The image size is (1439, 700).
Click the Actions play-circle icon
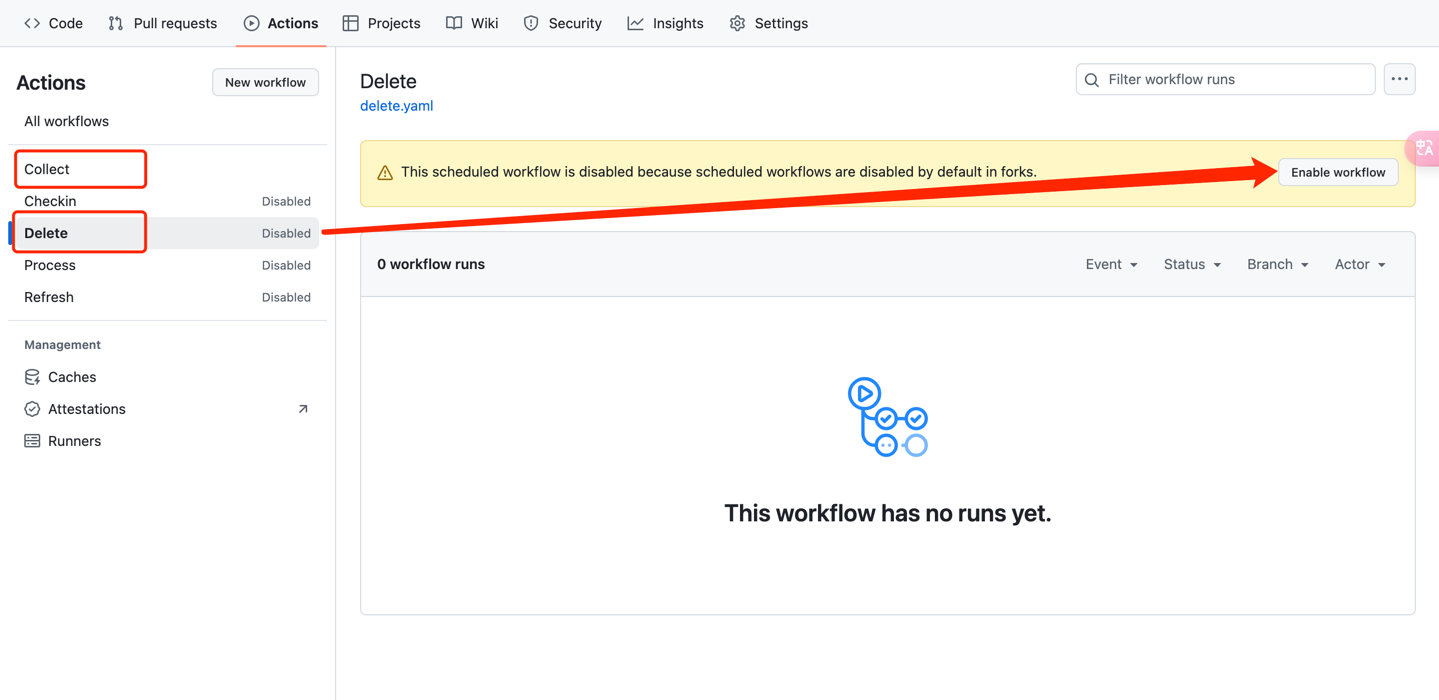[251, 23]
